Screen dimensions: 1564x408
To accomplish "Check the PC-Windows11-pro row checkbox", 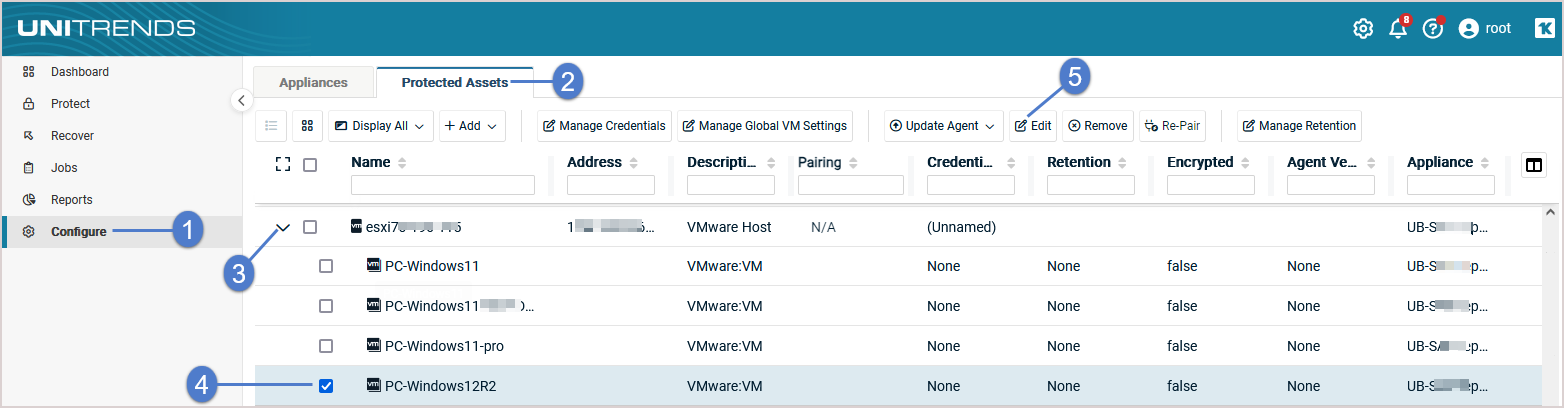I will (x=326, y=346).
